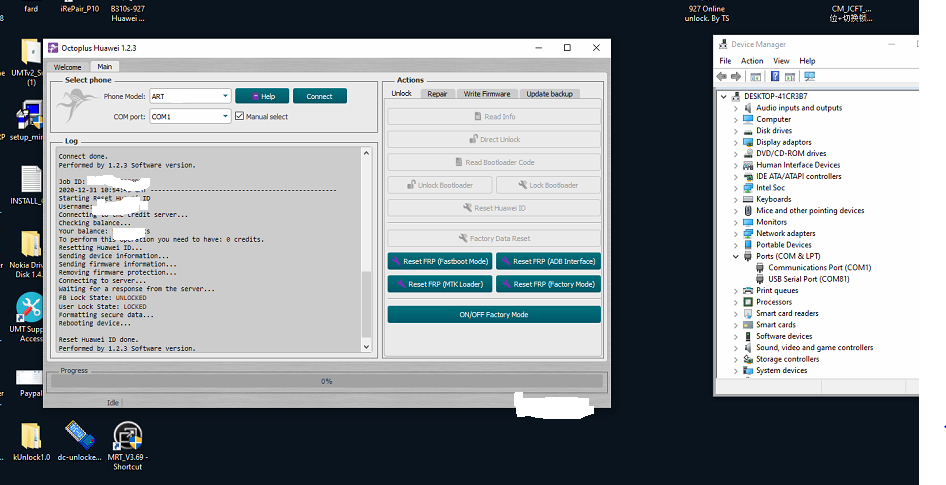Select Mice and other pointing devices item
The height and width of the screenshot is (485, 946).
[810, 211]
